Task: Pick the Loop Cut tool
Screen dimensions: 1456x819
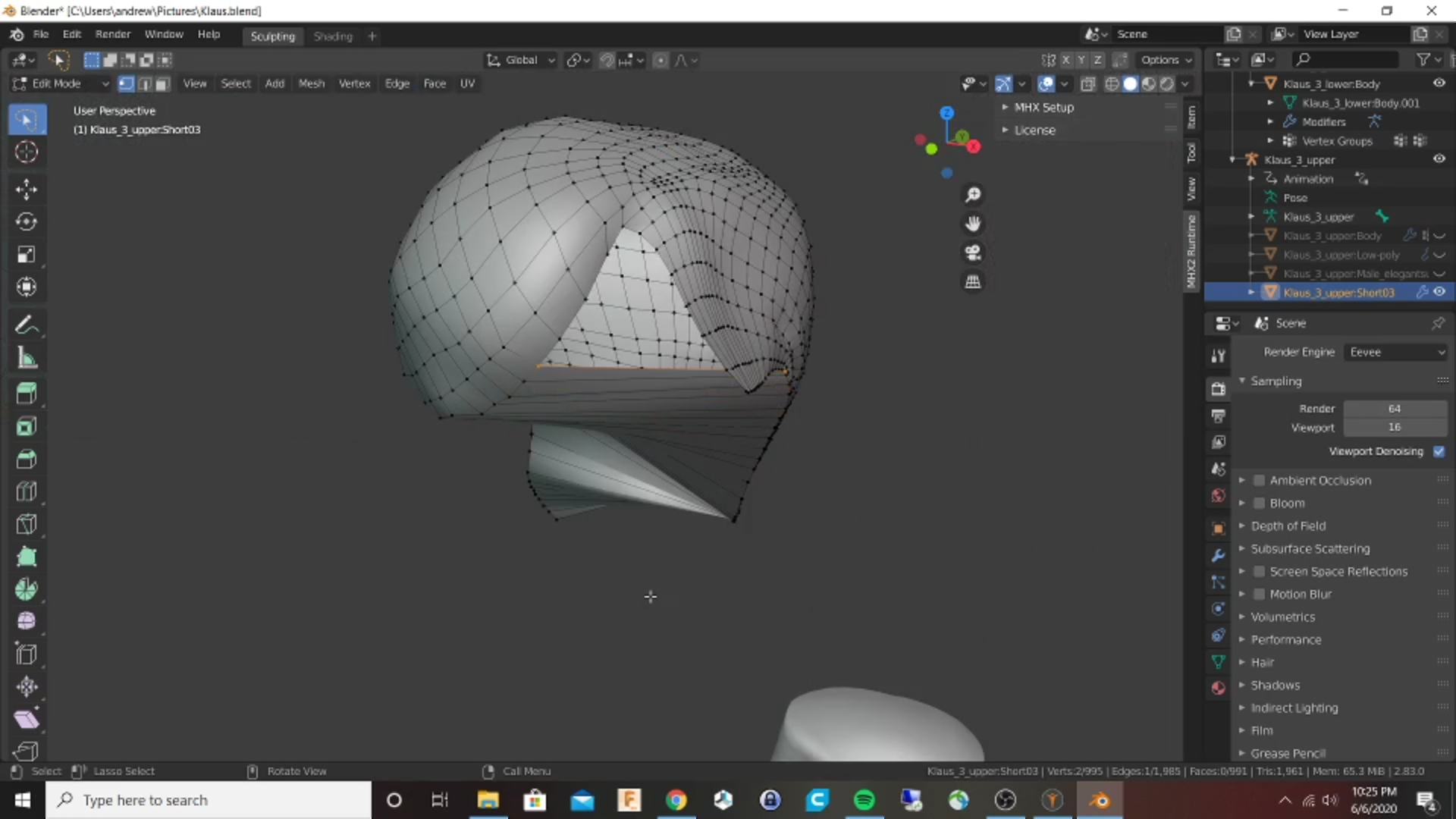Action: tap(27, 491)
